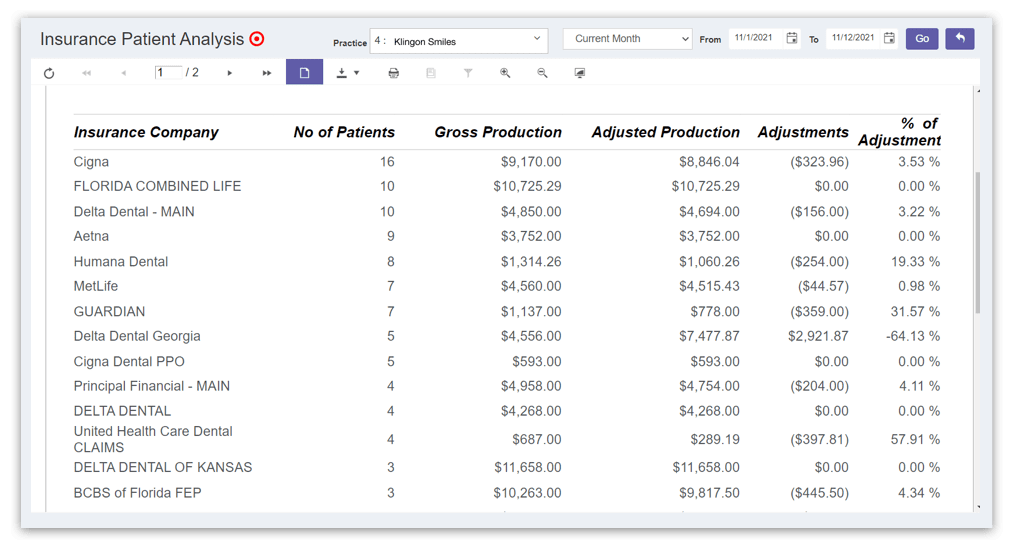Viewport: 1015px width, 552px height.
Task: Click the Go button
Action: [922, 39]
